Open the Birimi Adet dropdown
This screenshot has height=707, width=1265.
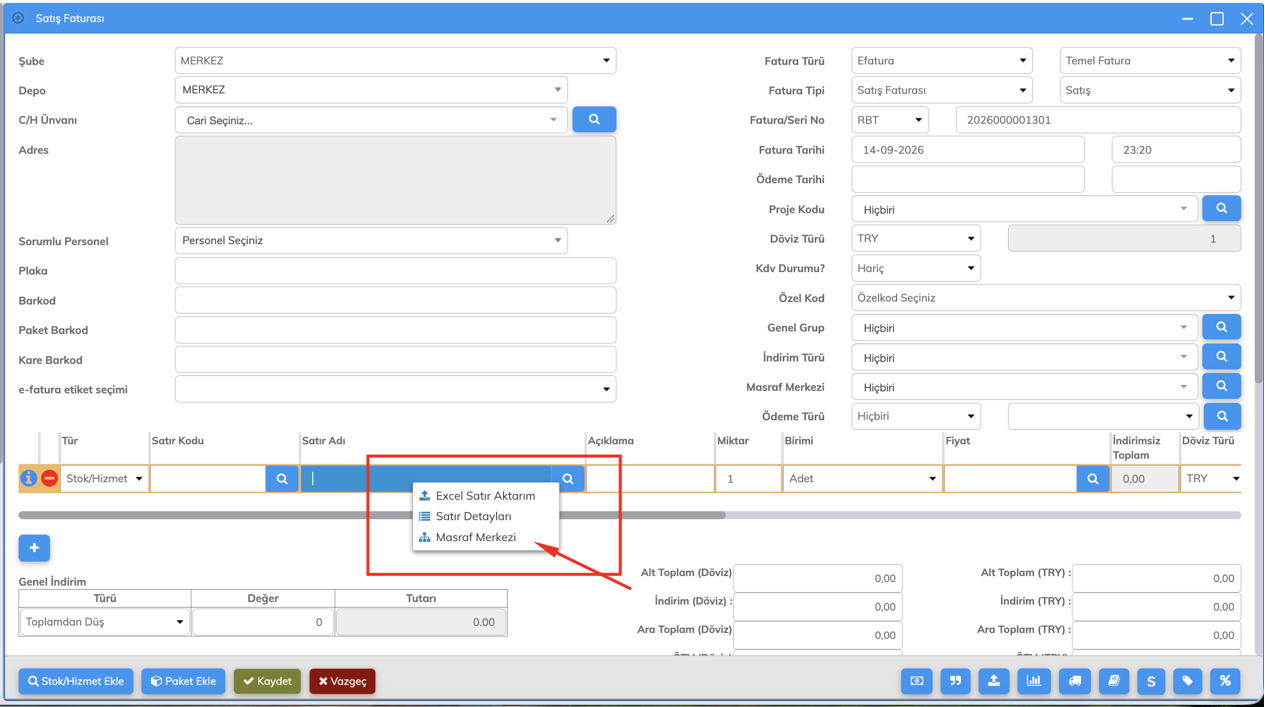pyautogui.click(x=861, y=479)
